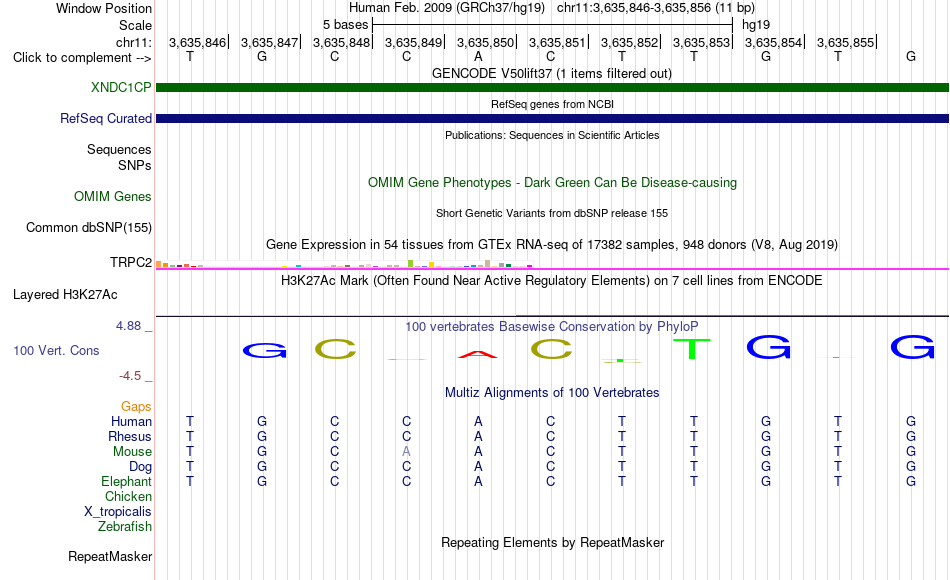The image size is (950, 580).
Task: Click 'Multiz Alignments of 100 Vertebrates' title
Action: [552, 393]
